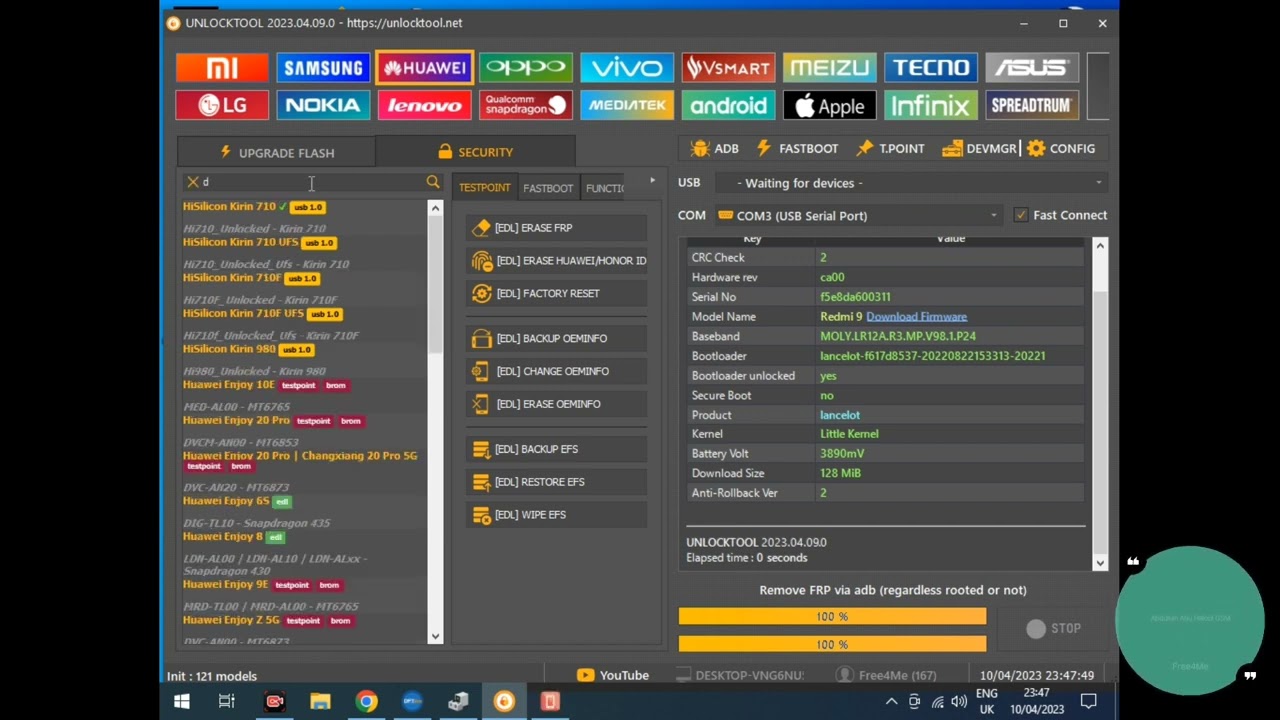This screenshot has height=720, width=1280.
Task: Click the STOP button
Action: [1054, 628]
